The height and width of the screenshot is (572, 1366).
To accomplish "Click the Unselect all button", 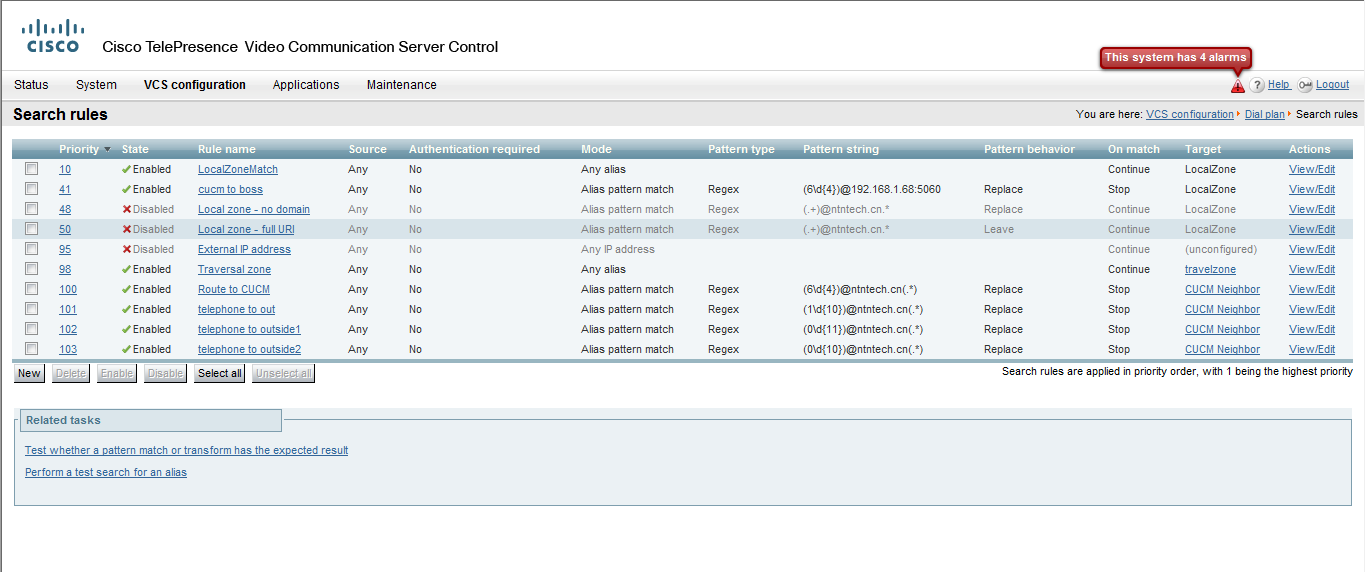I will (283, 373).
